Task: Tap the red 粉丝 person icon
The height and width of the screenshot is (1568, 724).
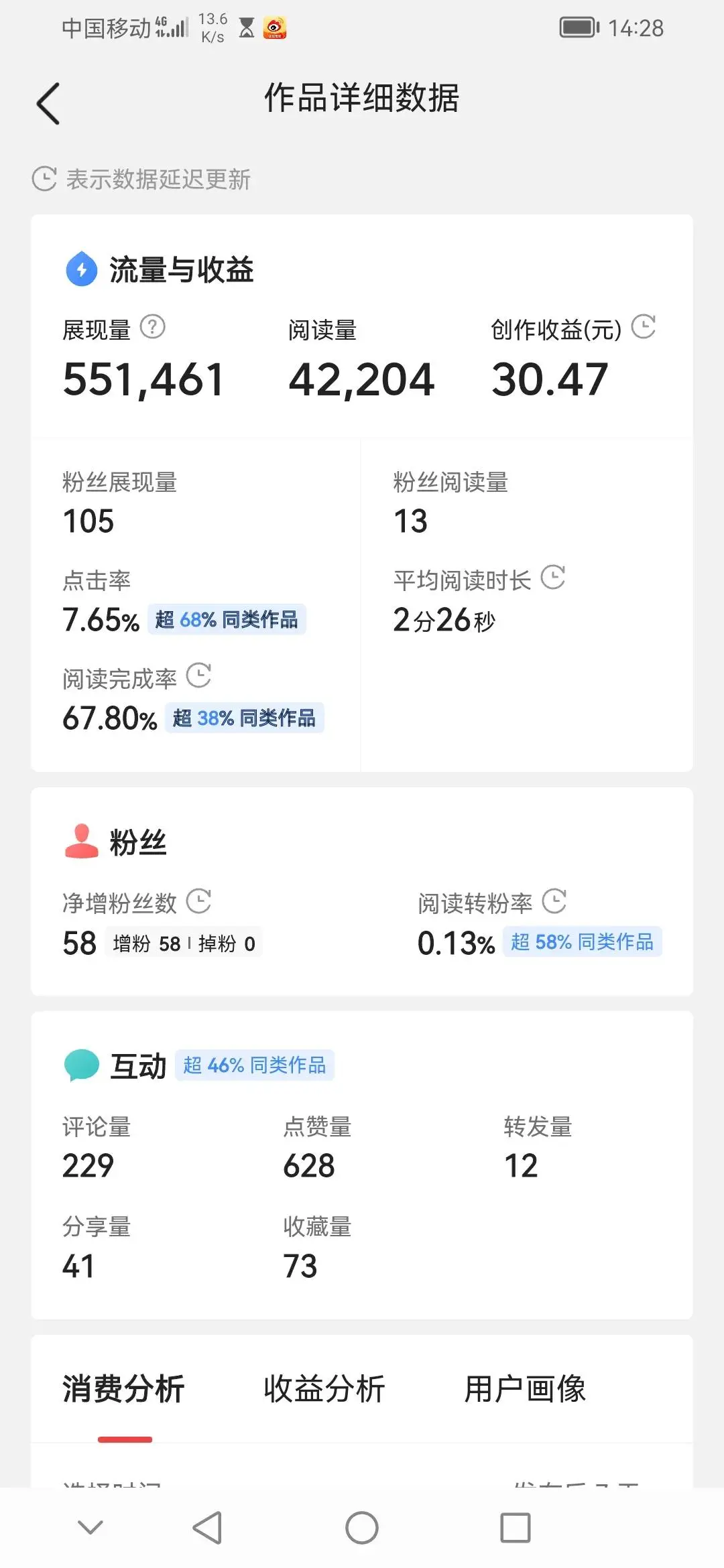Action: click(x=82, y=841)
